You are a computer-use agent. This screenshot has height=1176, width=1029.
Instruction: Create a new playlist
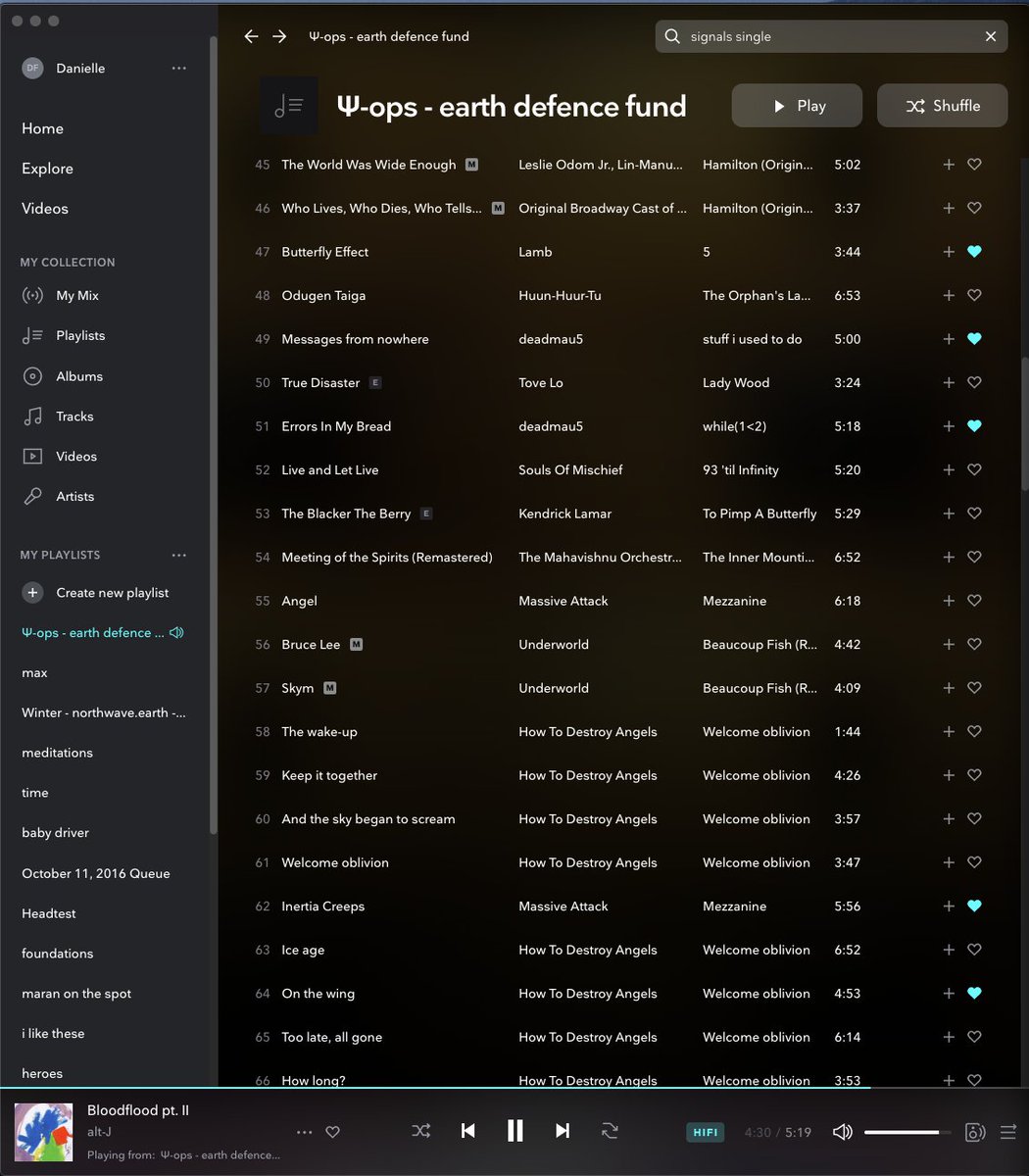pyautogui.click(x=95, y=593)
